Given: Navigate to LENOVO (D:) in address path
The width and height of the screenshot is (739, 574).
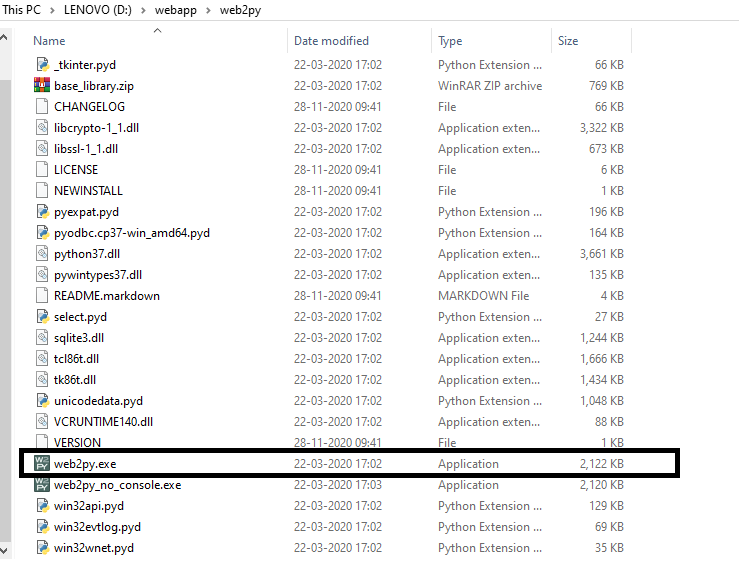Looking at the screenshot, I should coord(100,9).
